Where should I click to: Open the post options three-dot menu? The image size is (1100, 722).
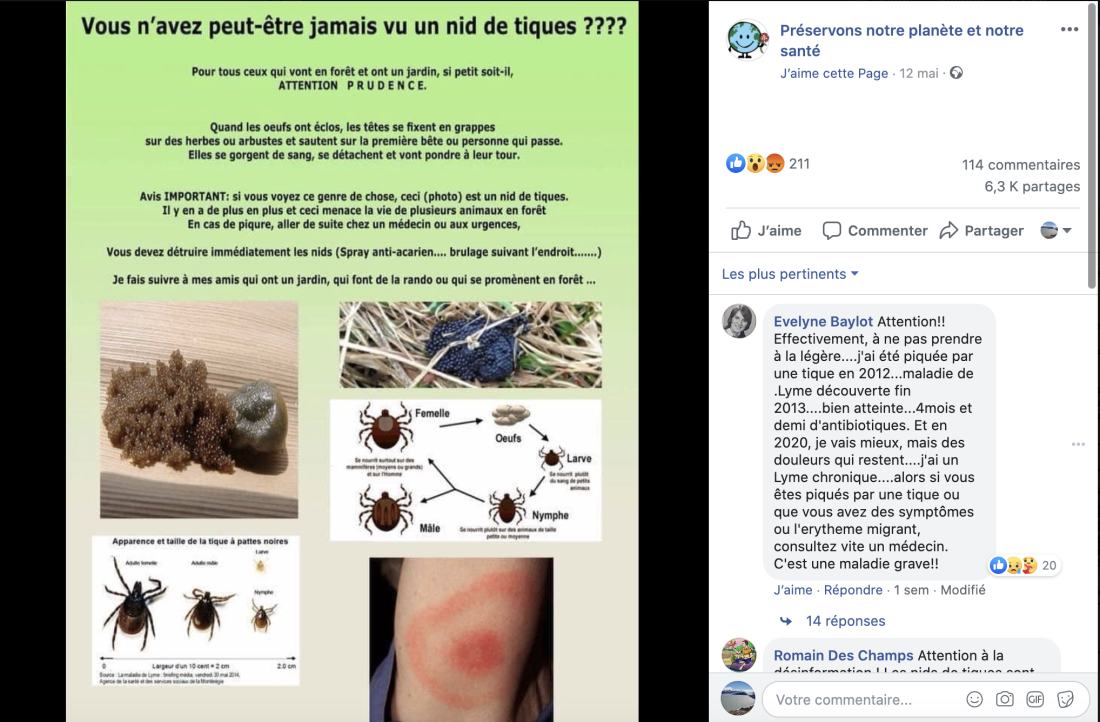1069,29
